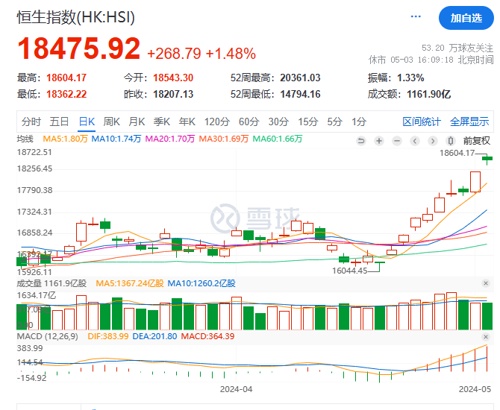This screenshot has width=500, height=410.
Task: Click the MACD:364.39 indicator label
Action: (208, 336)
